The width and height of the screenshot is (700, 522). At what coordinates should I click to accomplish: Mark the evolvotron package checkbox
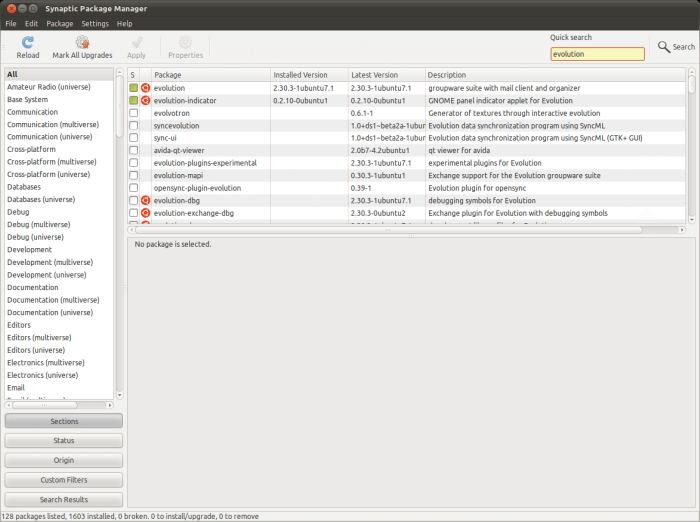133,113
